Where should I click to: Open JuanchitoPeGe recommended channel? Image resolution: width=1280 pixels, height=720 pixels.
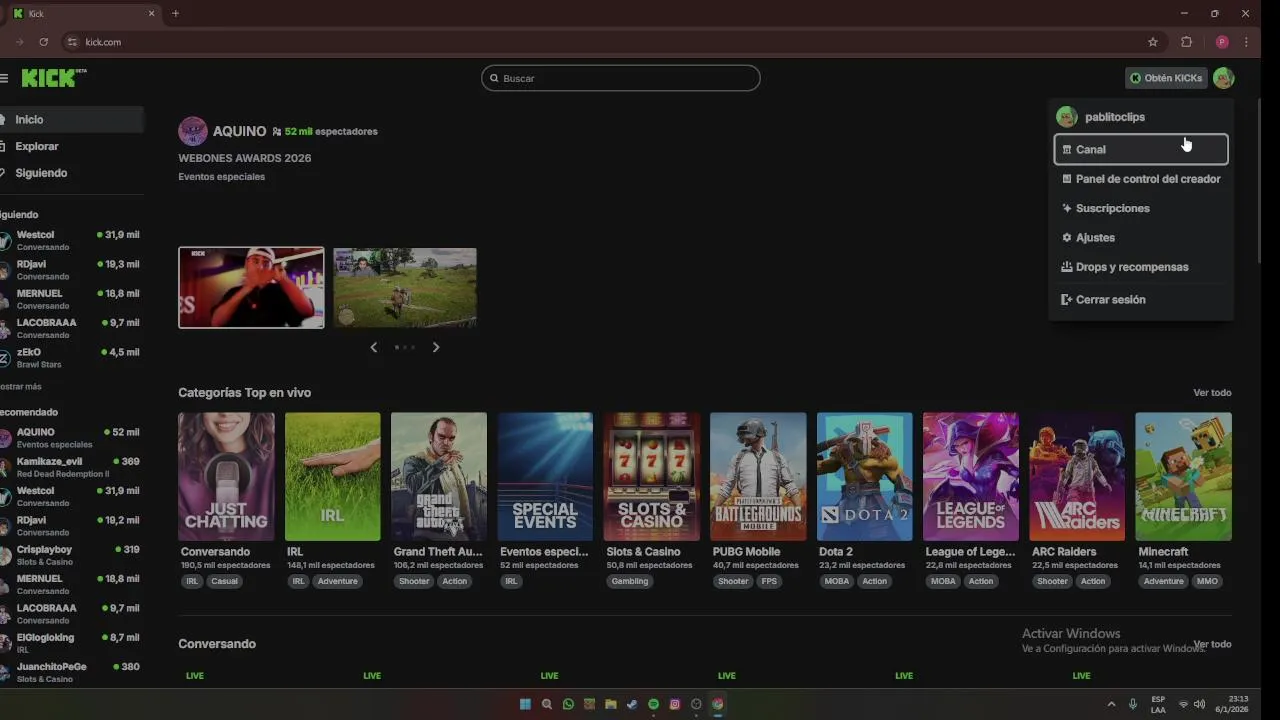(x=71, y=672)
